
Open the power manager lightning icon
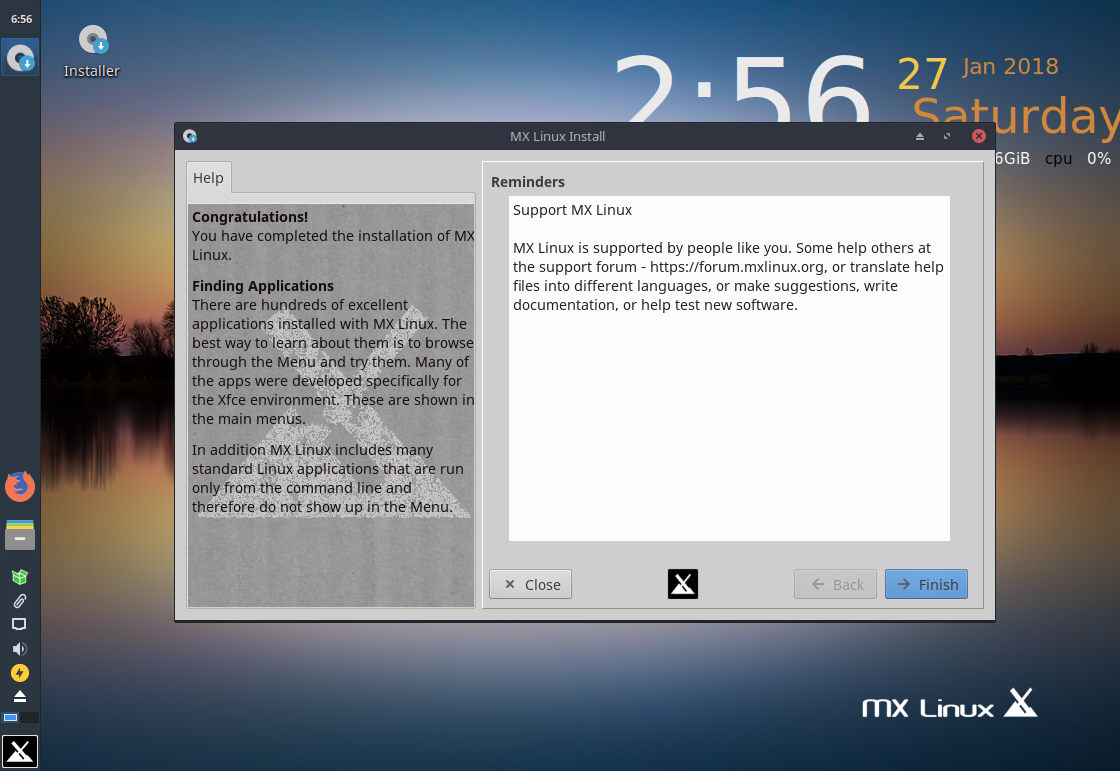20,672
